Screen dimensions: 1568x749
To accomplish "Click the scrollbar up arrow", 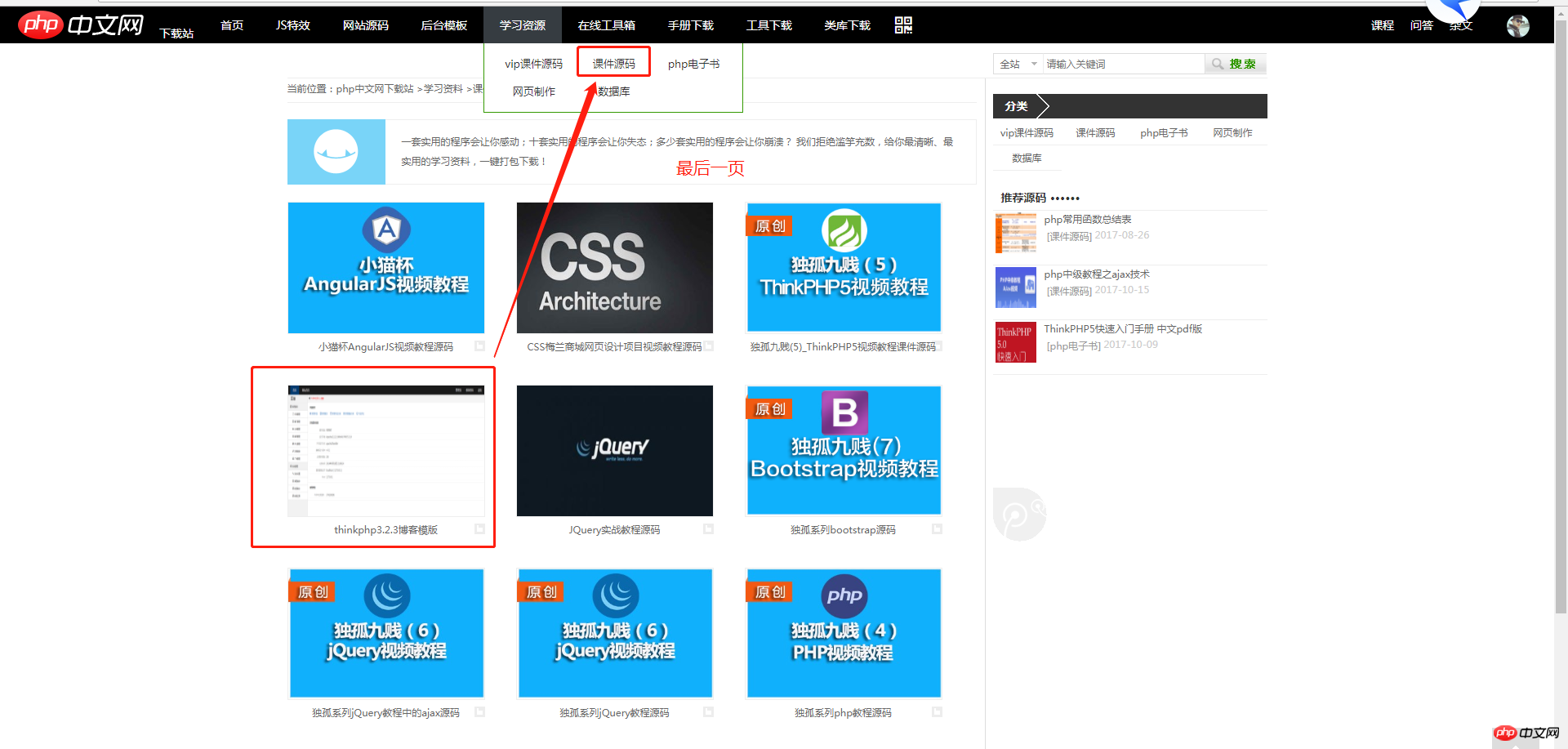I will point(1561,11).
